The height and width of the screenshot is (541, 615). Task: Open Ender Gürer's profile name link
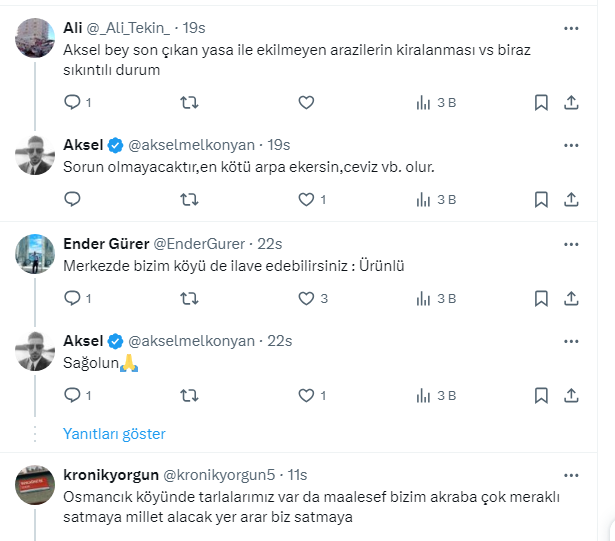104,243
